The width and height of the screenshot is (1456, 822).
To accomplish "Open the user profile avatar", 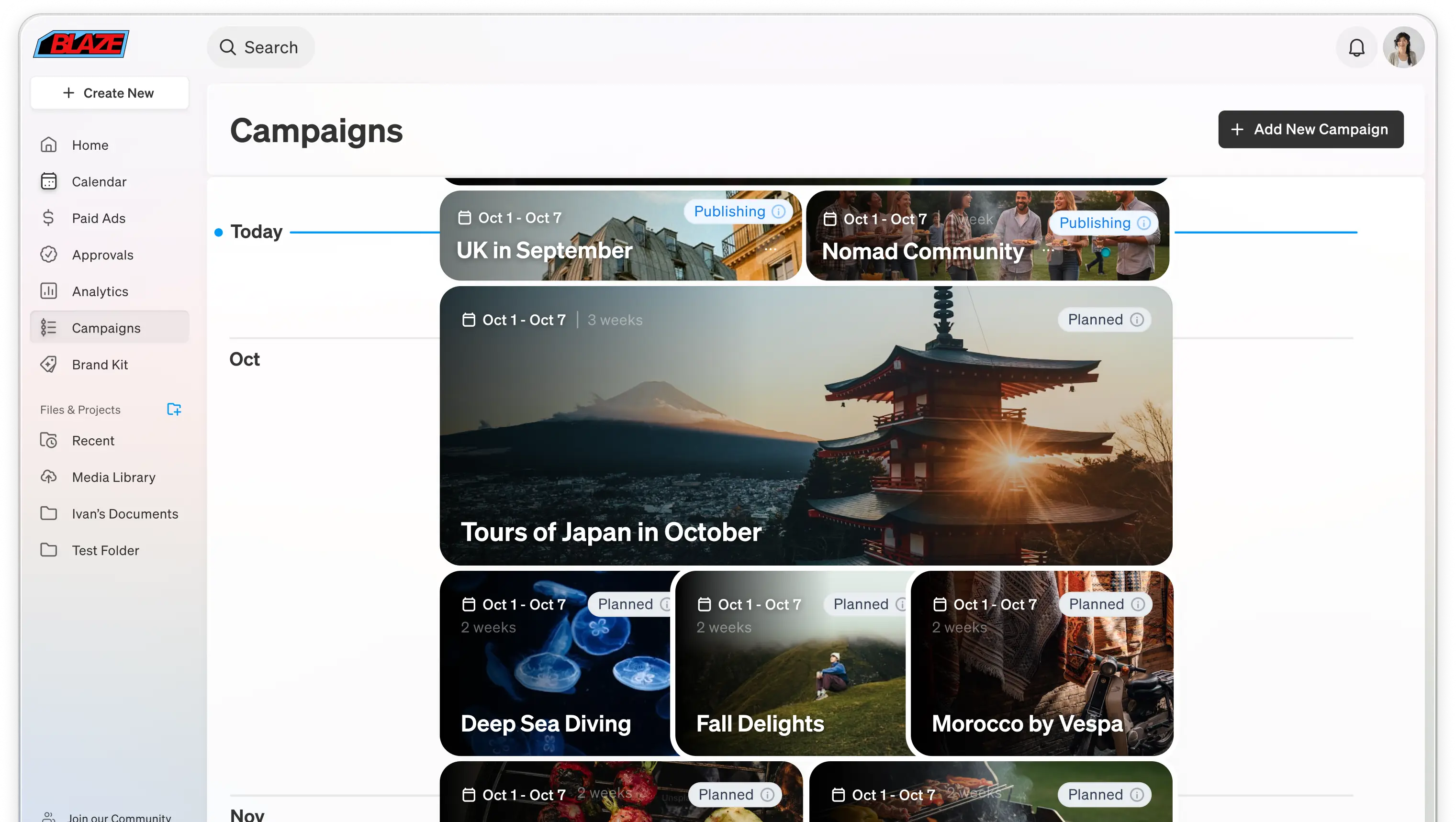I will pyautogui.click(x=1403, y=47).
